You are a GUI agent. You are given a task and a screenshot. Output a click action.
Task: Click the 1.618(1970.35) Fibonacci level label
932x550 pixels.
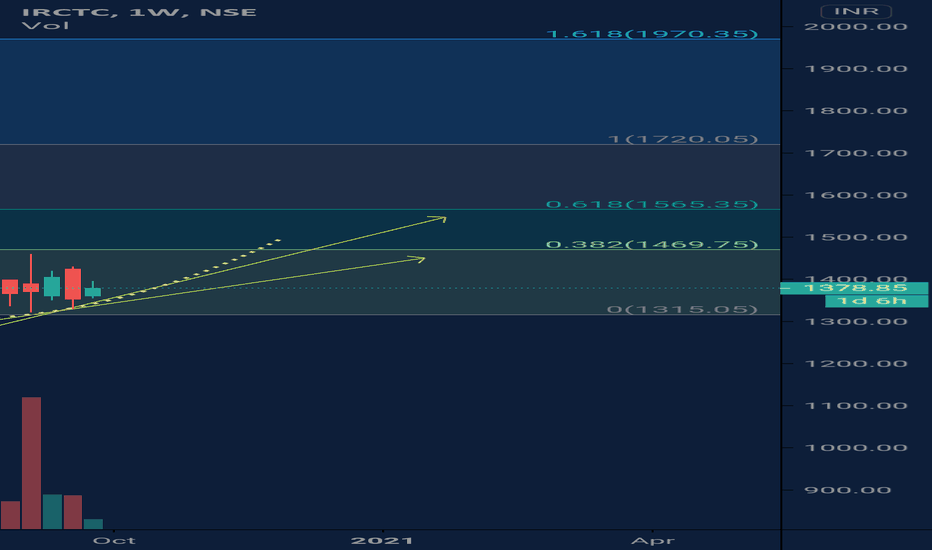click(x=651, y=33)
